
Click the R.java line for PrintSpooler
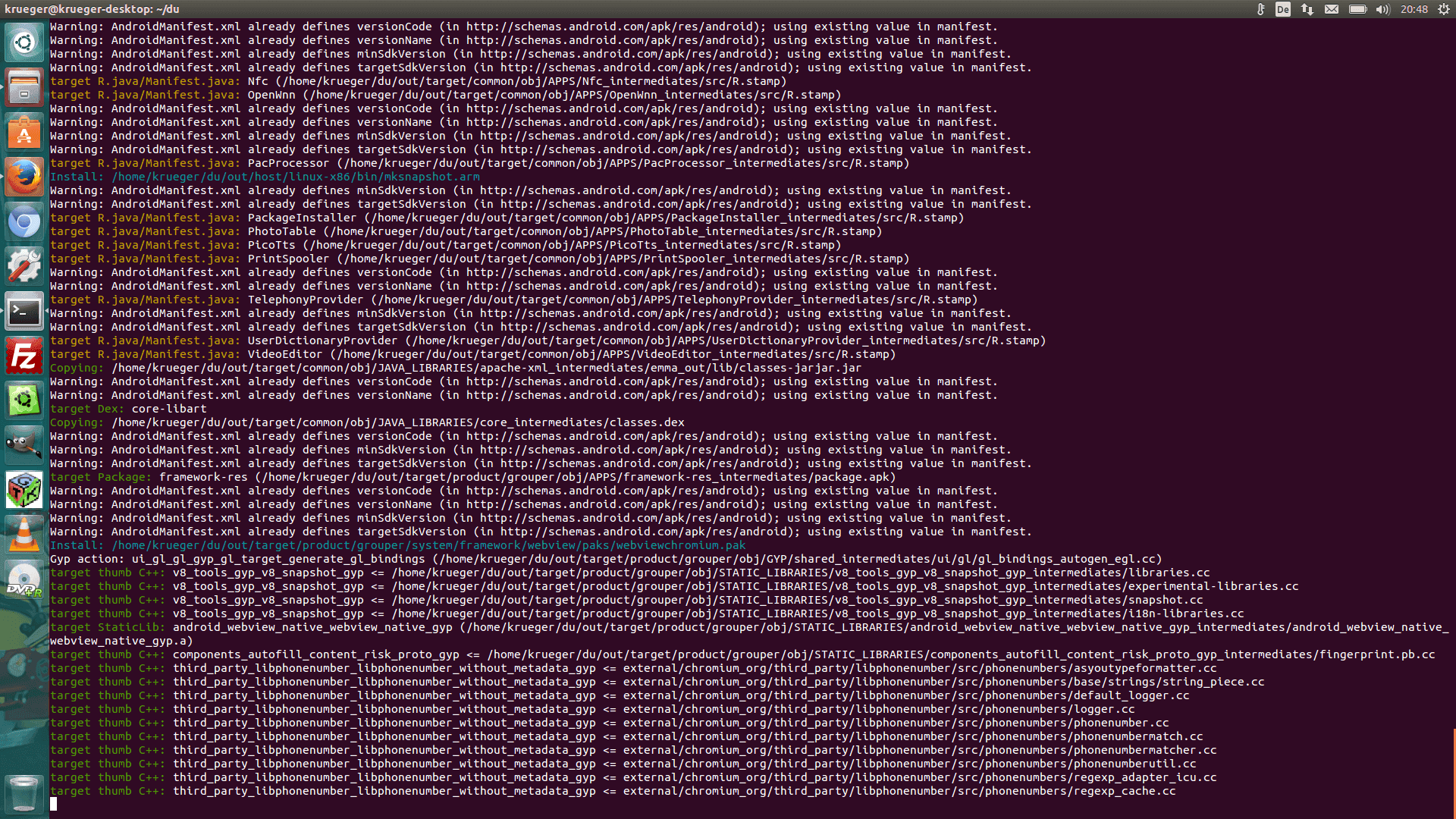pyautogui.click(x=480, y=259)
